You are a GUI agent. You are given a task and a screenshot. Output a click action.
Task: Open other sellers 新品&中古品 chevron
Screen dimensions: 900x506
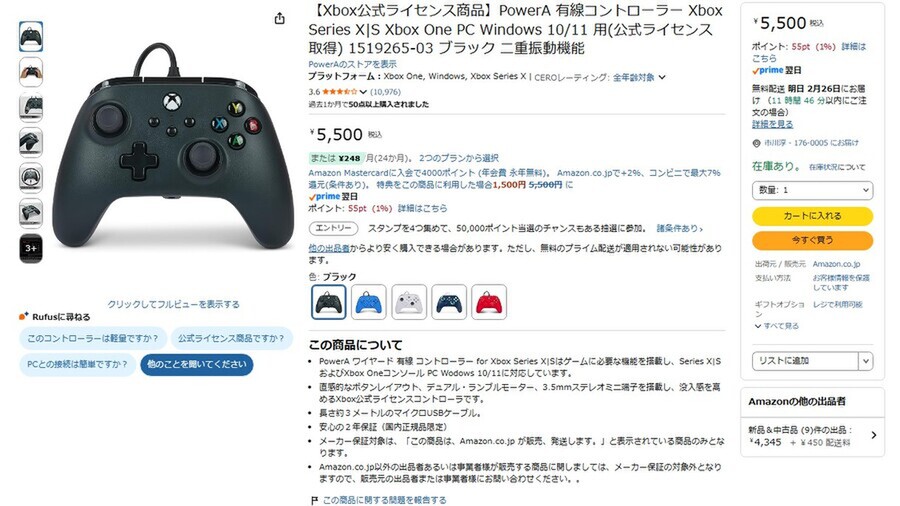coord(874,435)
